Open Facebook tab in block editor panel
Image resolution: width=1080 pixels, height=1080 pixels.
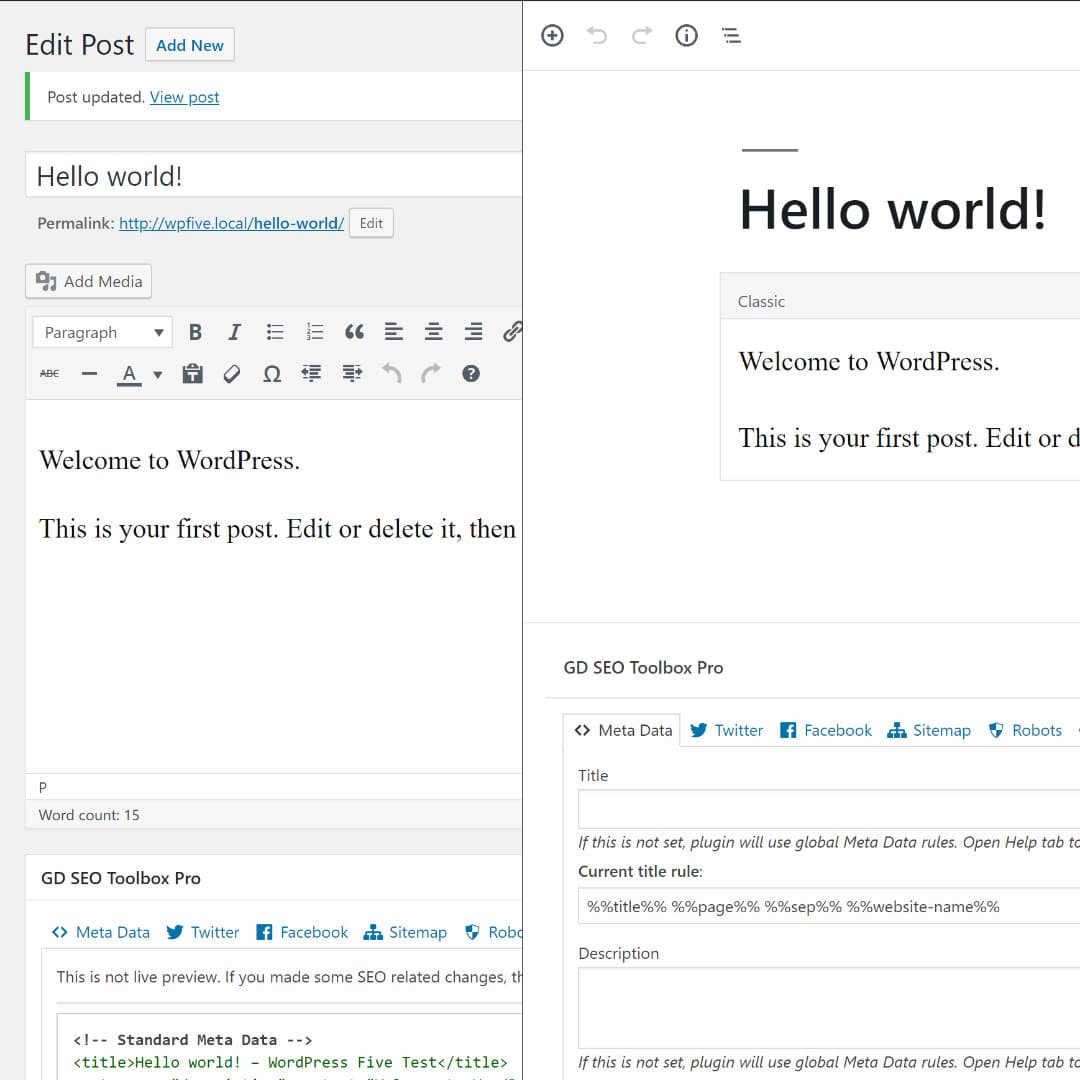826,730
